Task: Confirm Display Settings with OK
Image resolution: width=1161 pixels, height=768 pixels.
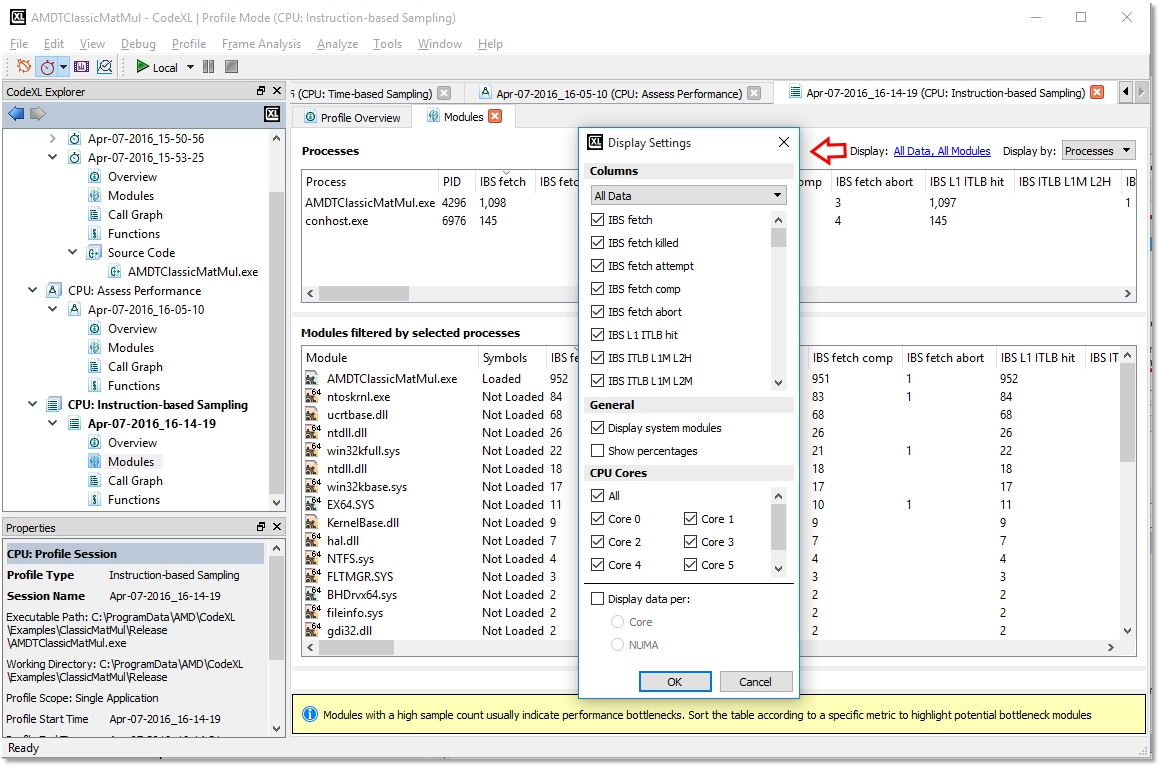Action: click(675, 681)
